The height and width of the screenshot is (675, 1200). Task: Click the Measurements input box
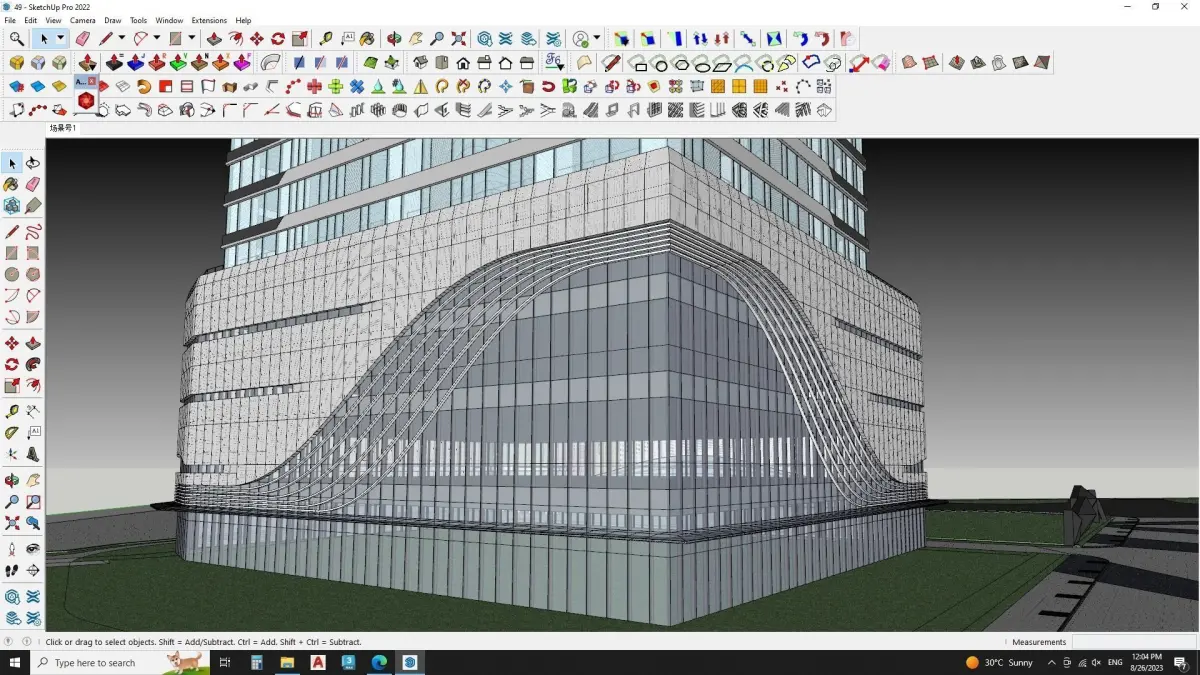[x=1133, y=642]
